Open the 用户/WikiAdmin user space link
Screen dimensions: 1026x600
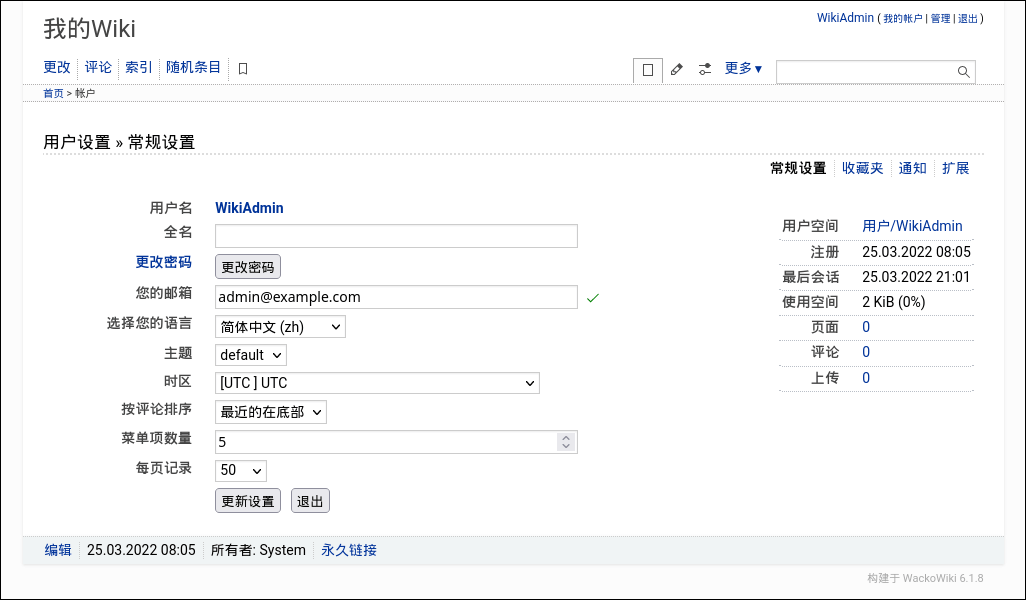[x=911, y=226]
